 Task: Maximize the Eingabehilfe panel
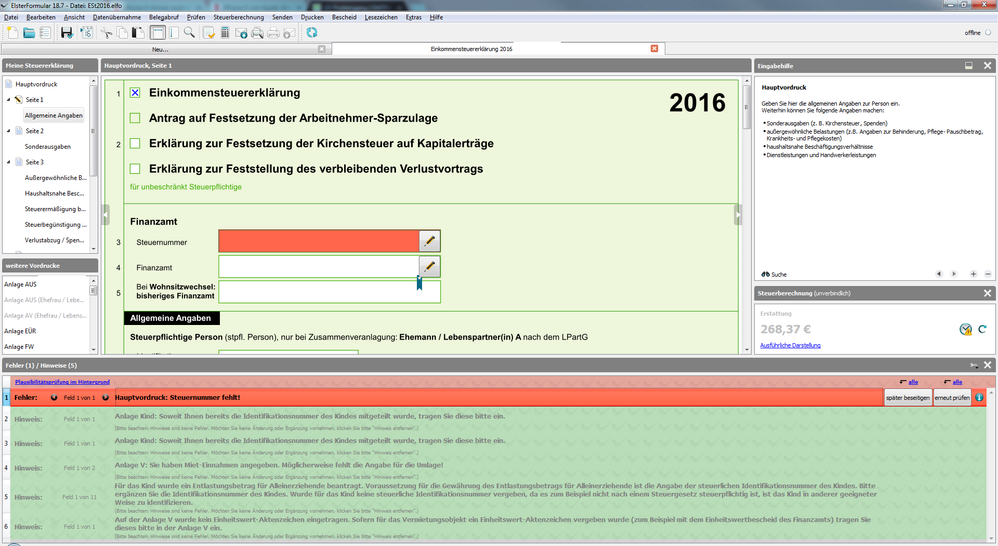(969, 66)
